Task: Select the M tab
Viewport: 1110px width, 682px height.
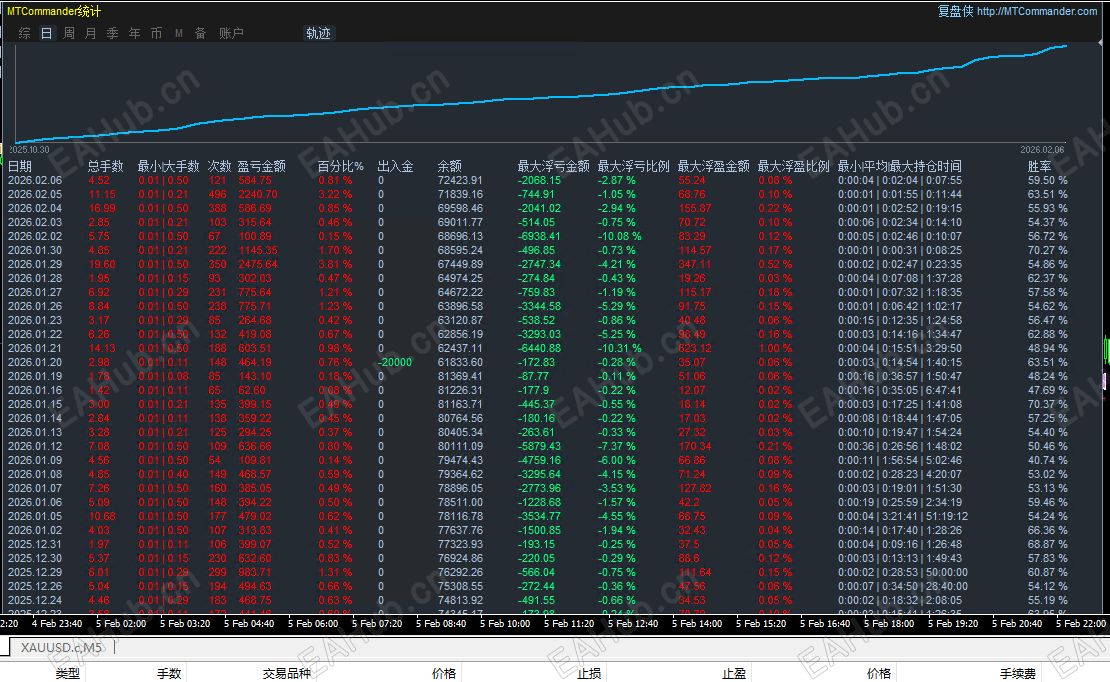Action: click(178, 33)
